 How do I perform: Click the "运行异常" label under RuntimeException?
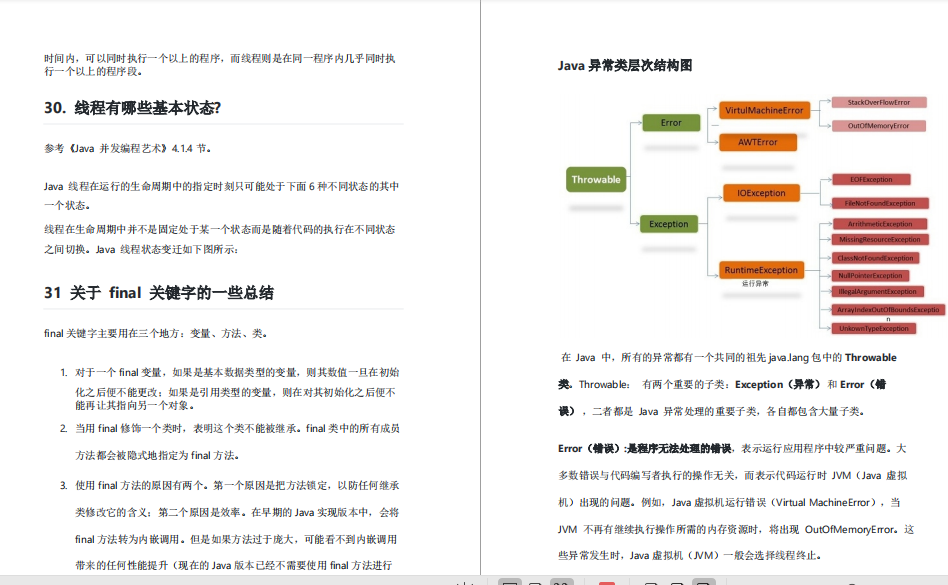755,283
